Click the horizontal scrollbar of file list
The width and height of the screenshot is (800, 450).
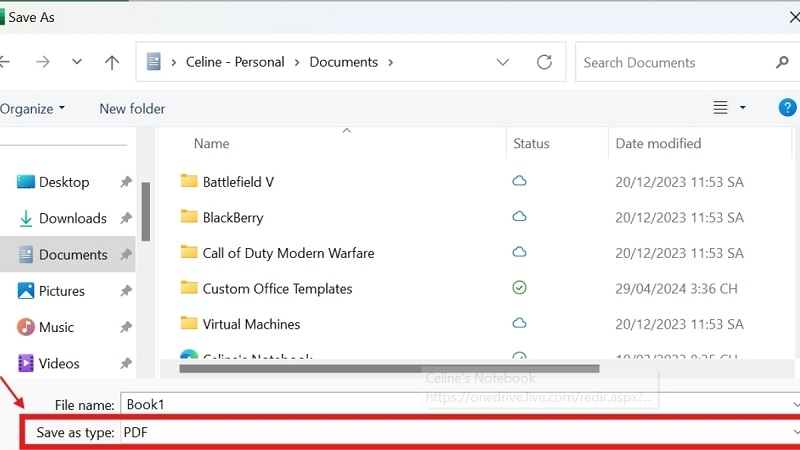pos(389,369)
